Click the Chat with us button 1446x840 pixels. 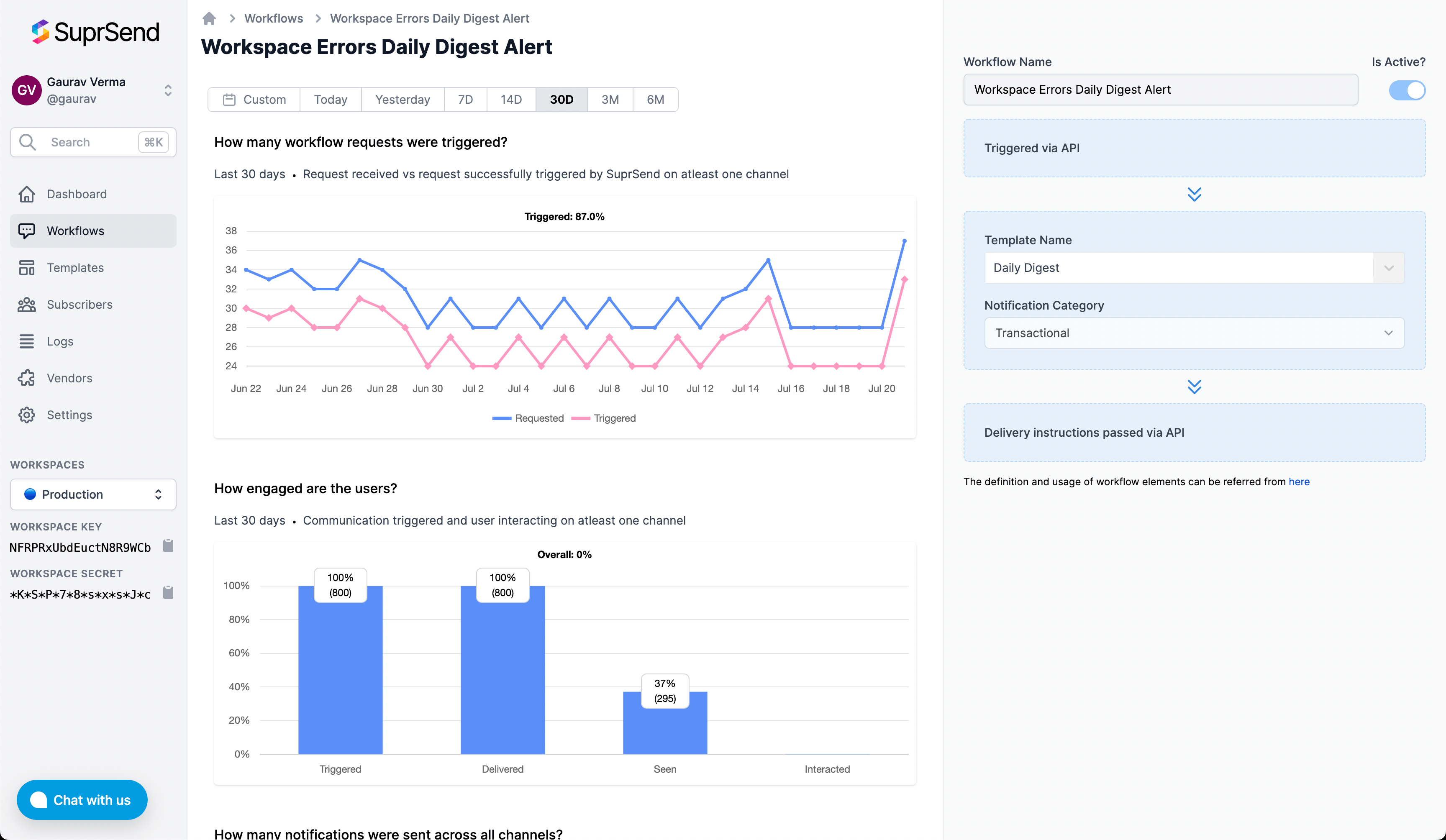[x=82, y=800]
